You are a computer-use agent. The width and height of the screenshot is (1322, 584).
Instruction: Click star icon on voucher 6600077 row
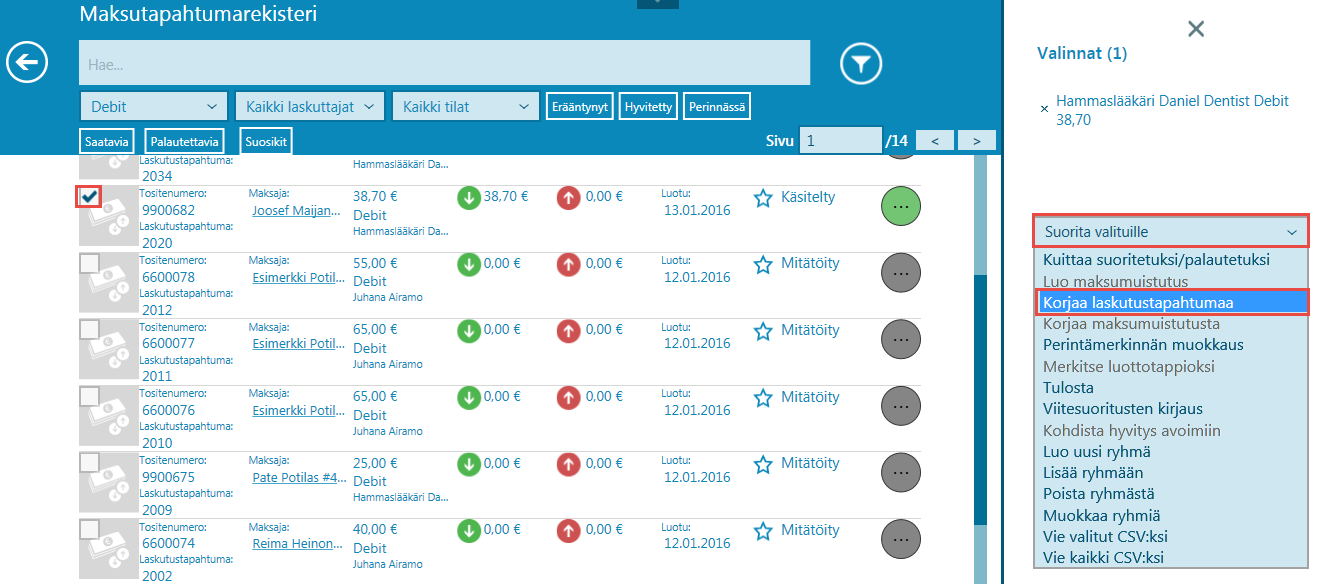[763, 331]
